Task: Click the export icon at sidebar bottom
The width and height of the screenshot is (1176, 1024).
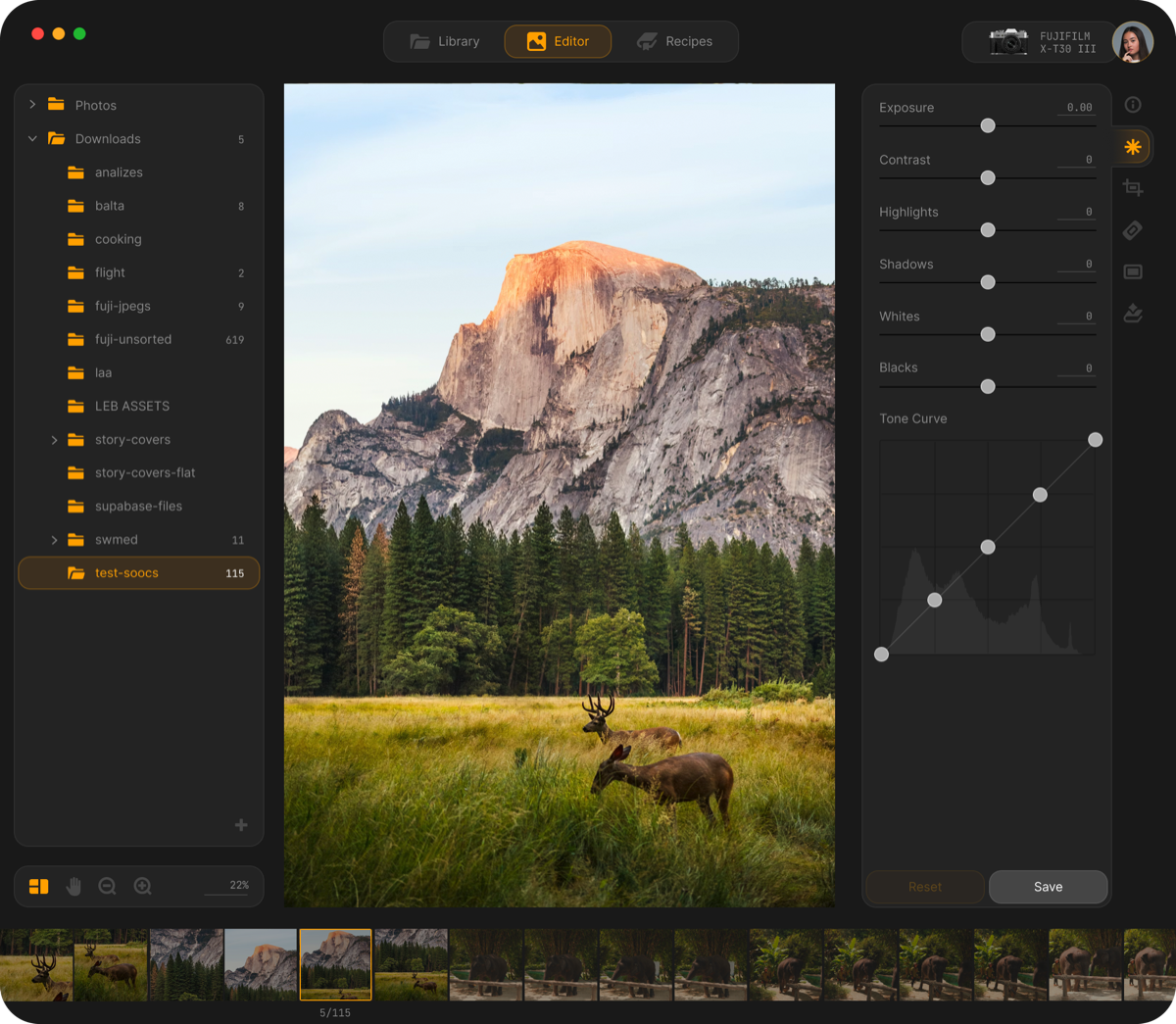Action: click(1133, 314)
